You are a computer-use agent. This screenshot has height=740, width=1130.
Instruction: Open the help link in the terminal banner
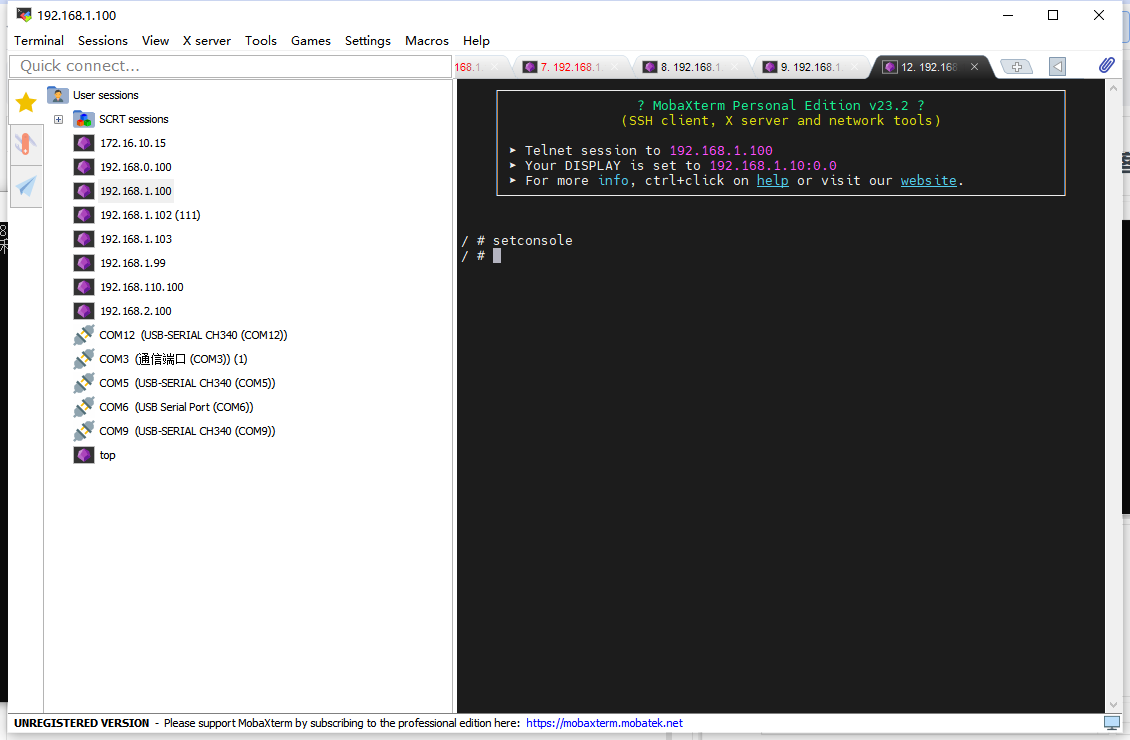coord(773,181)
